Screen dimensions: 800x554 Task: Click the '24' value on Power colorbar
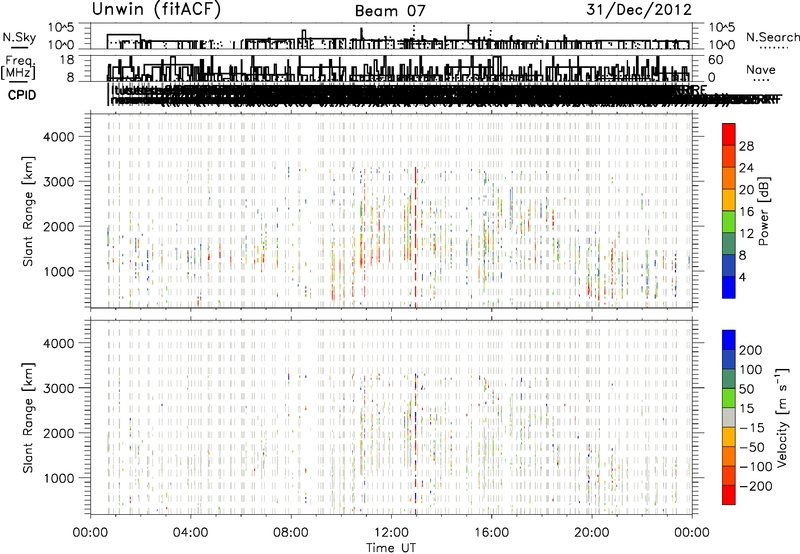[746, 168]
